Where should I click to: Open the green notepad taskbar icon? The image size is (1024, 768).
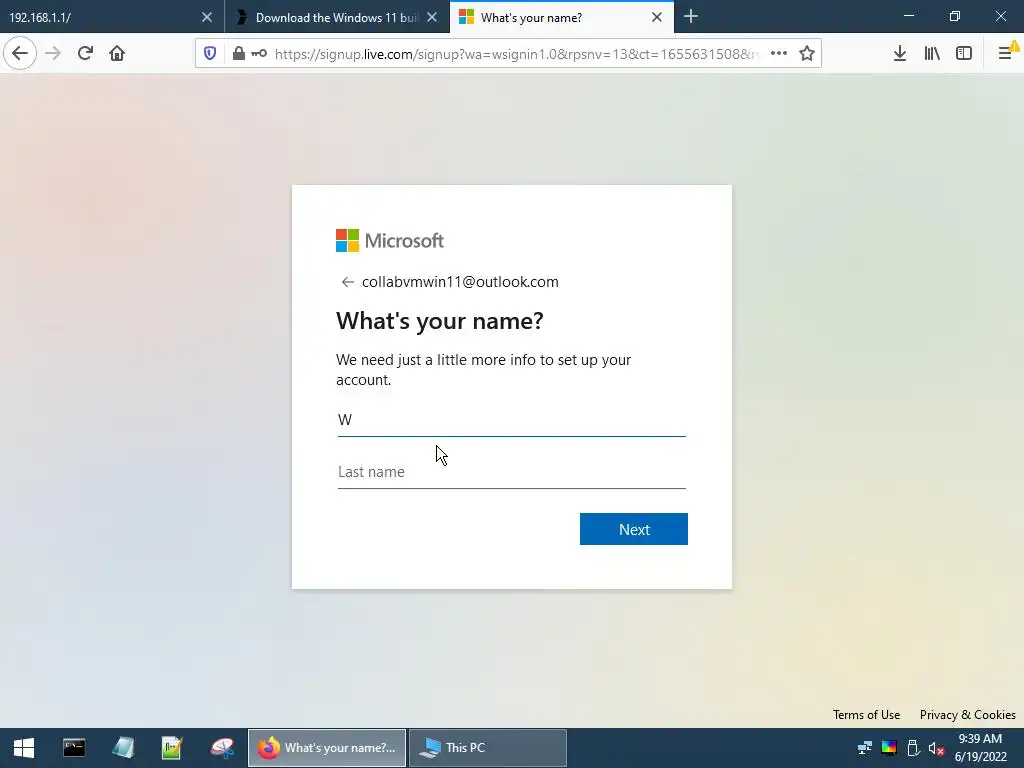coord(172,748)
